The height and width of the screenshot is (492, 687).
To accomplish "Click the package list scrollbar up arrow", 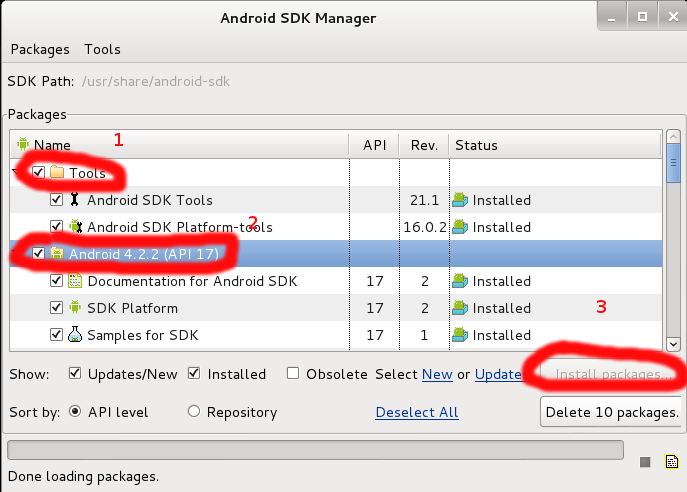I will pos(673,137).
